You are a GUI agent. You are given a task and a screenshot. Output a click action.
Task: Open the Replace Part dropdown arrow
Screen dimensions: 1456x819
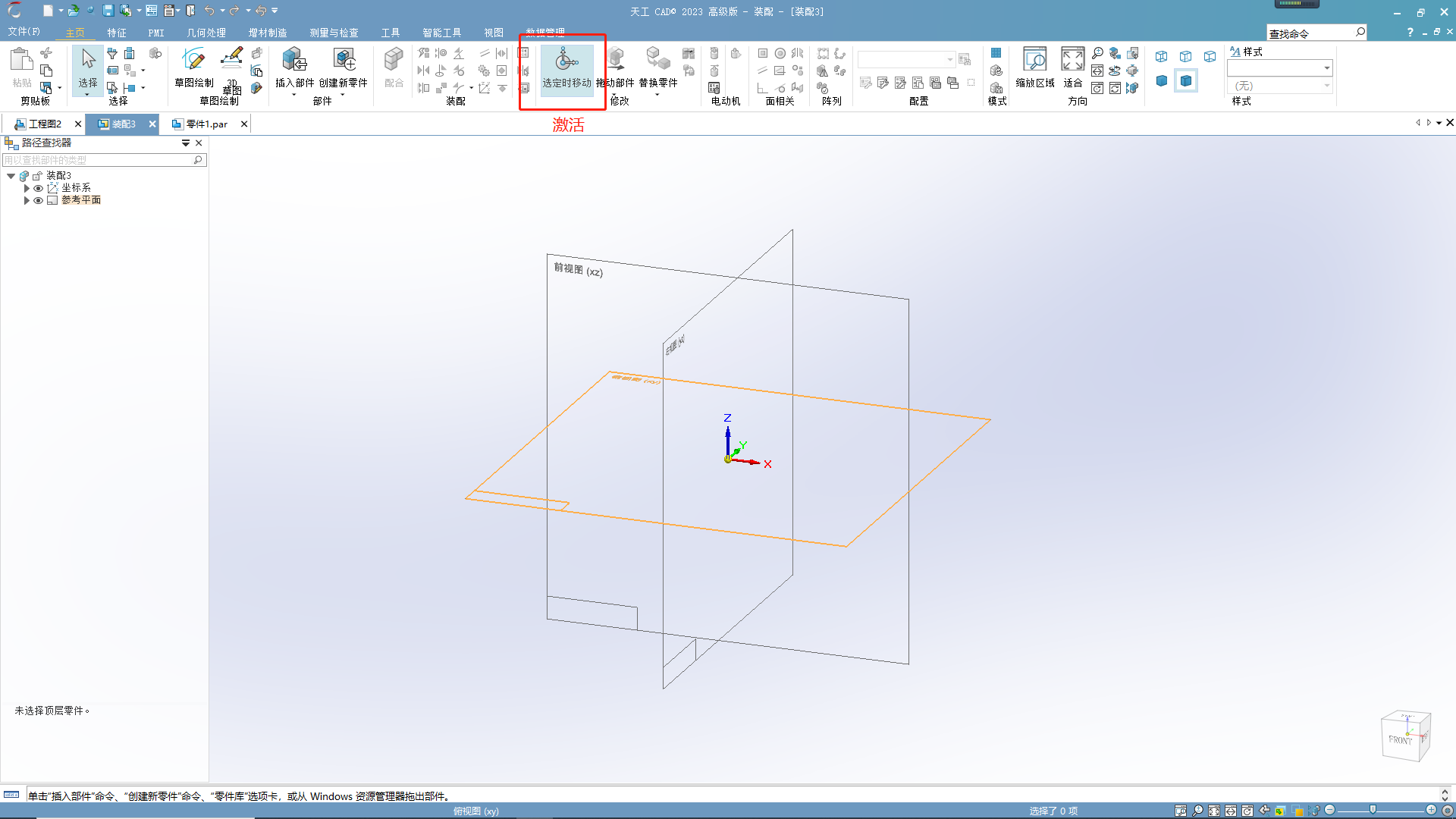[657, 94]
